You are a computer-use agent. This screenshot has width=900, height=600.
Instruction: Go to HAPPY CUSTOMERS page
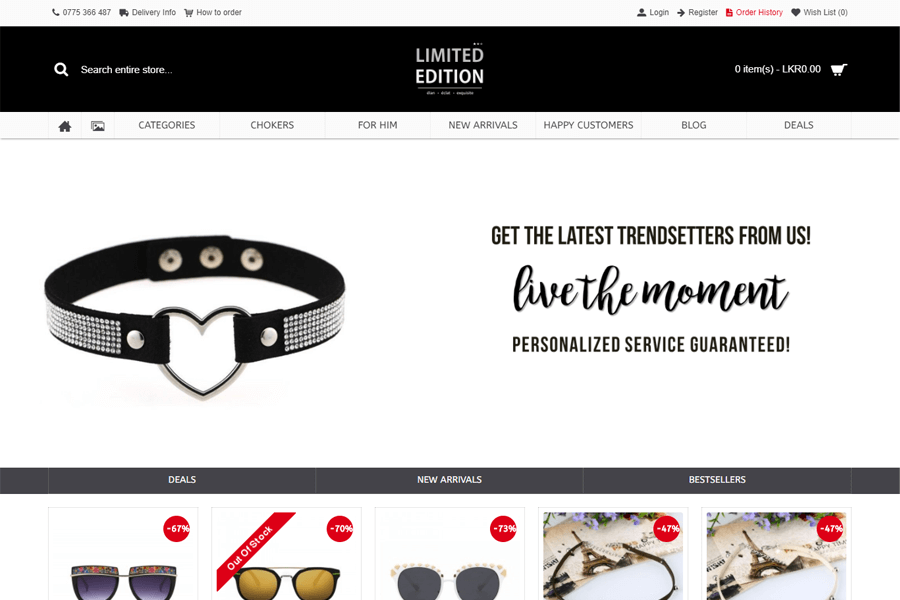588,125
